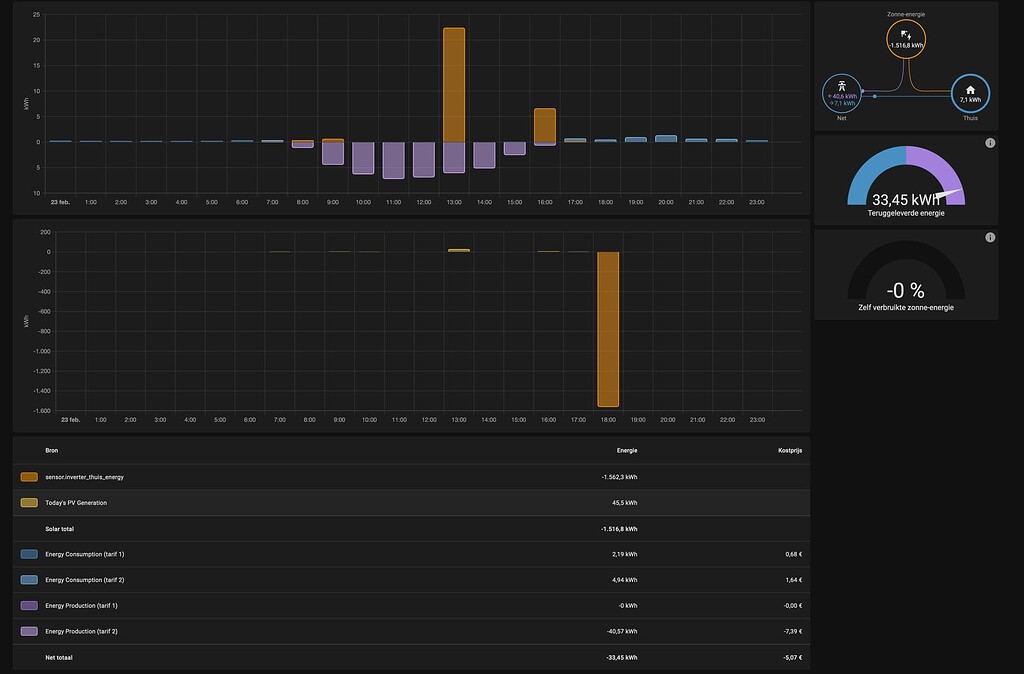This screenshot has height=674, width=1024.
Task: Click the 33,45 kWh gauge value
Action: pos(905,199)
